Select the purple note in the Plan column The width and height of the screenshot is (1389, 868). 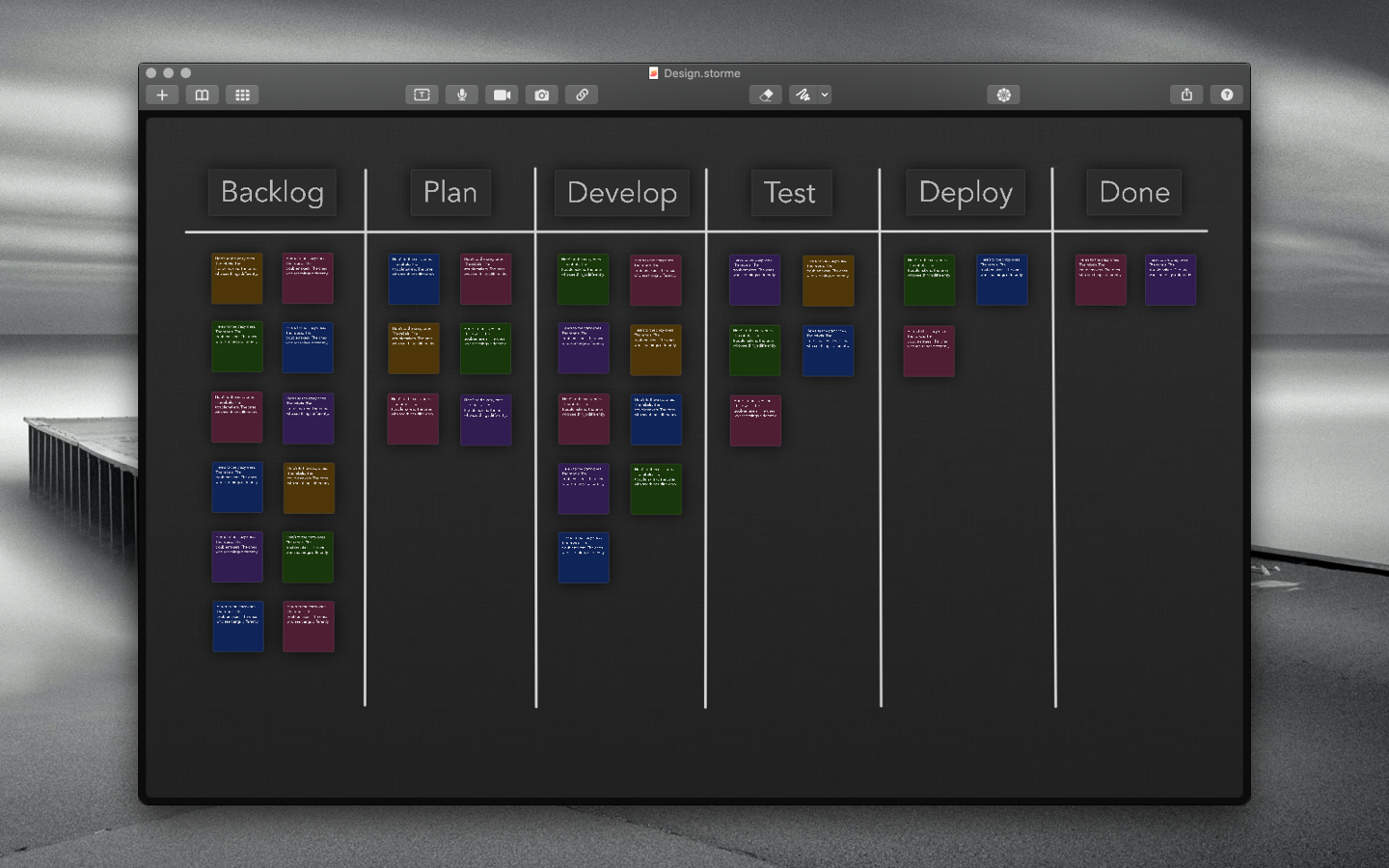pos(486,420)
